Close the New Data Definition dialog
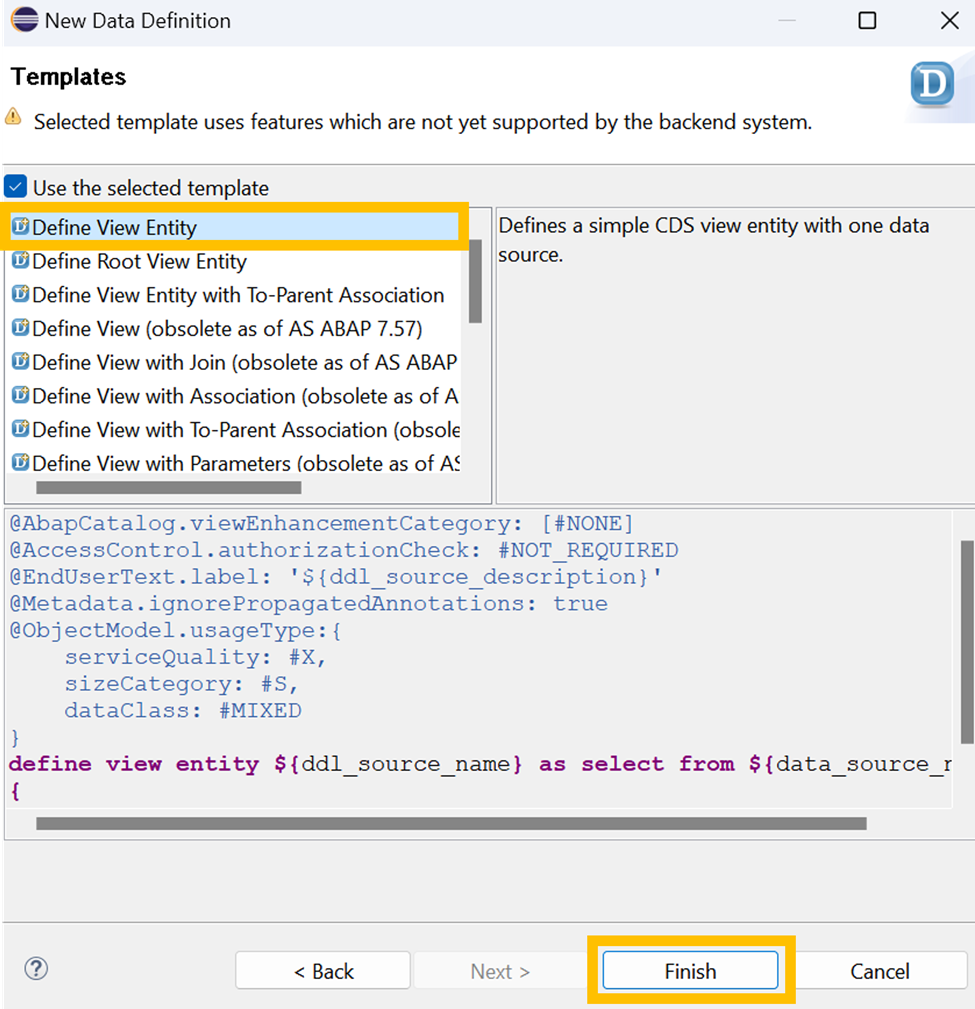 [x=949, y=21]
